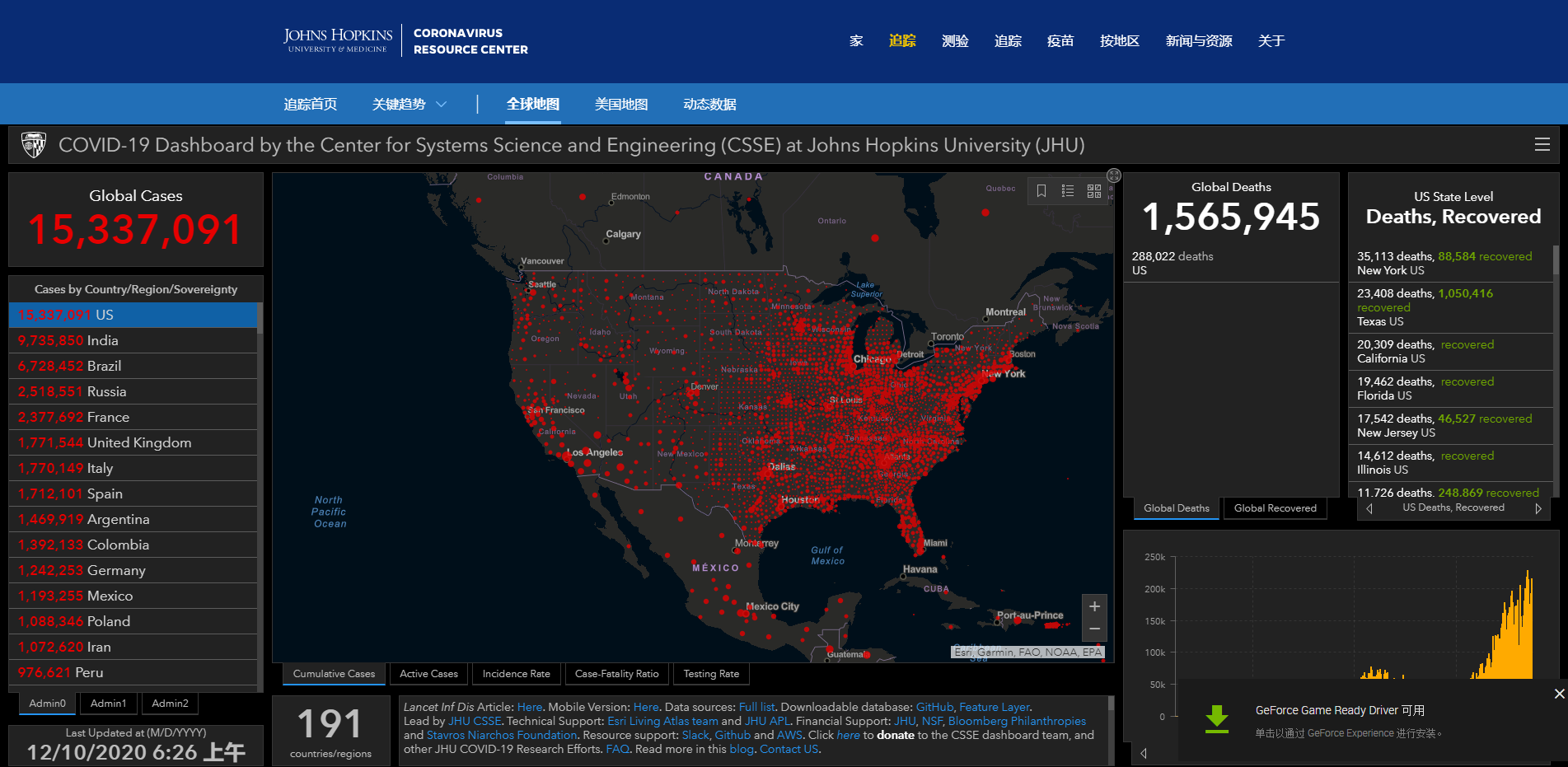Viewport: 1568px width, 767px height.
Task: Zoom in on the map
Action: pyautogui.click(x=1094, y=606)
